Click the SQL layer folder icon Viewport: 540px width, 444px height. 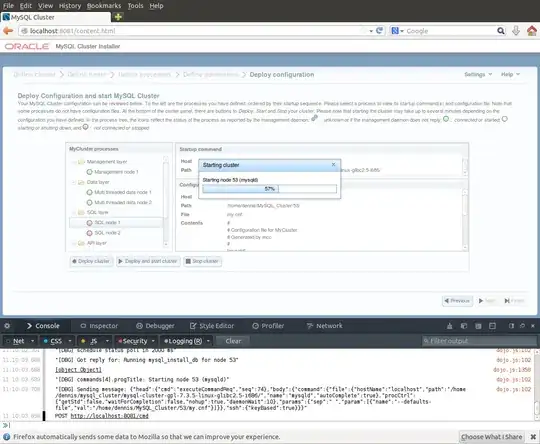pyautogui.click(x=81, y=213)
